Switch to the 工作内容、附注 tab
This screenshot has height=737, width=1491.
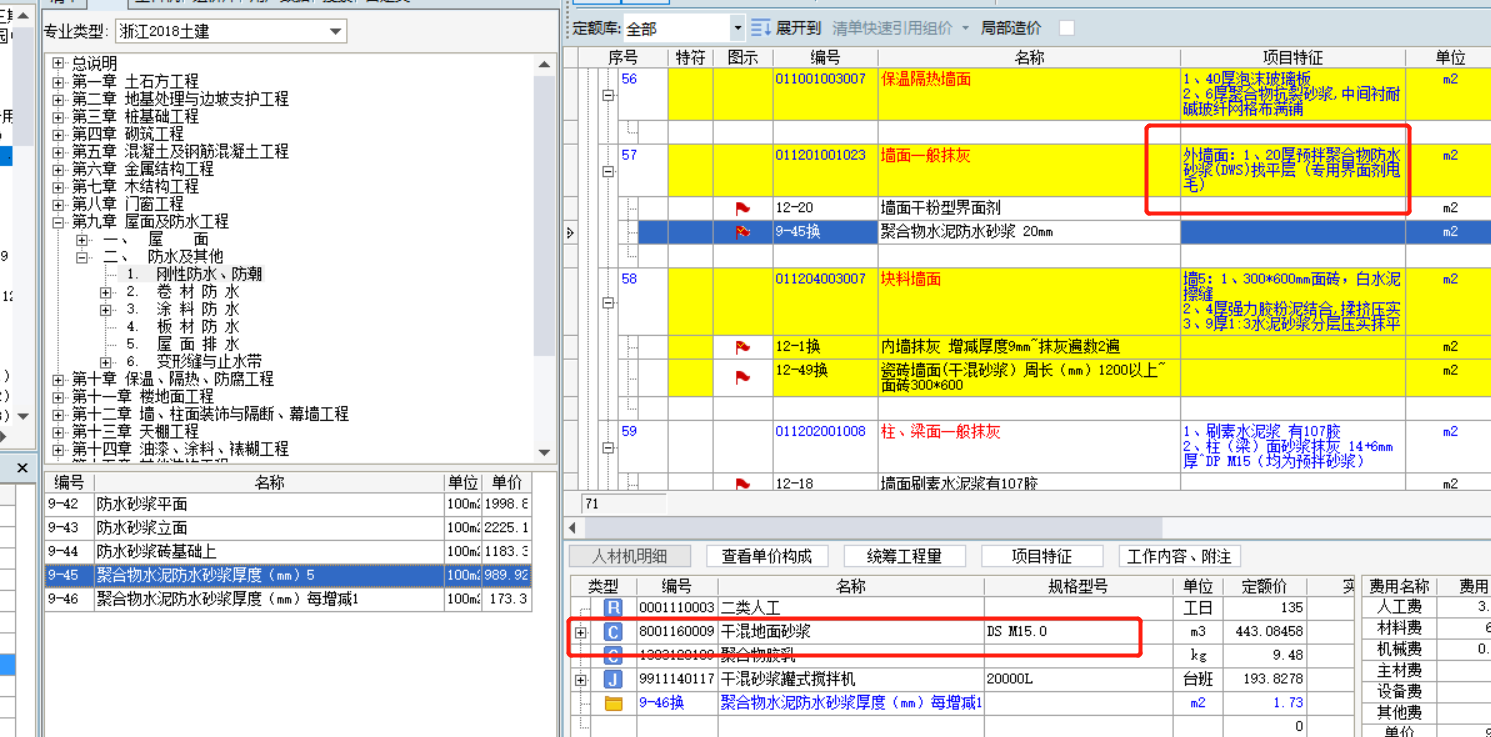[x=1180, y=556]
